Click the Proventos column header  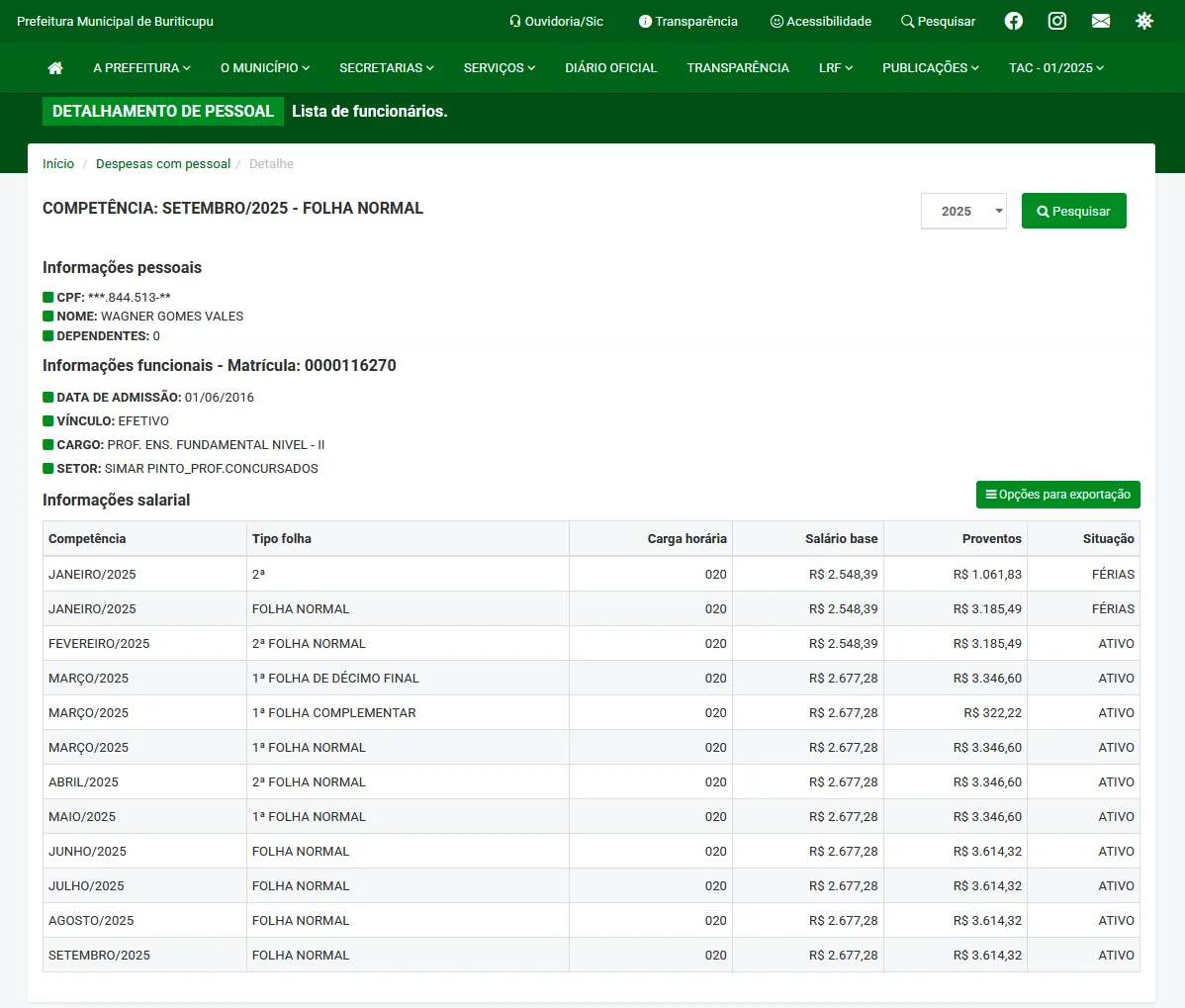pos(991,539)
